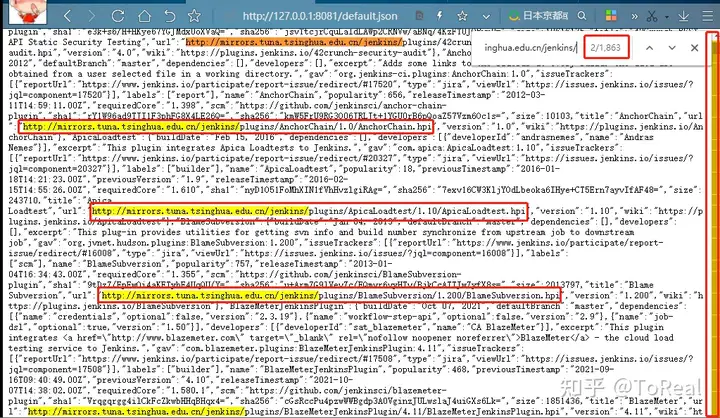Click the orange highlighted tsinghua mirror match
The width and height of the screenshot is (720, 418).
click(294, 42)
